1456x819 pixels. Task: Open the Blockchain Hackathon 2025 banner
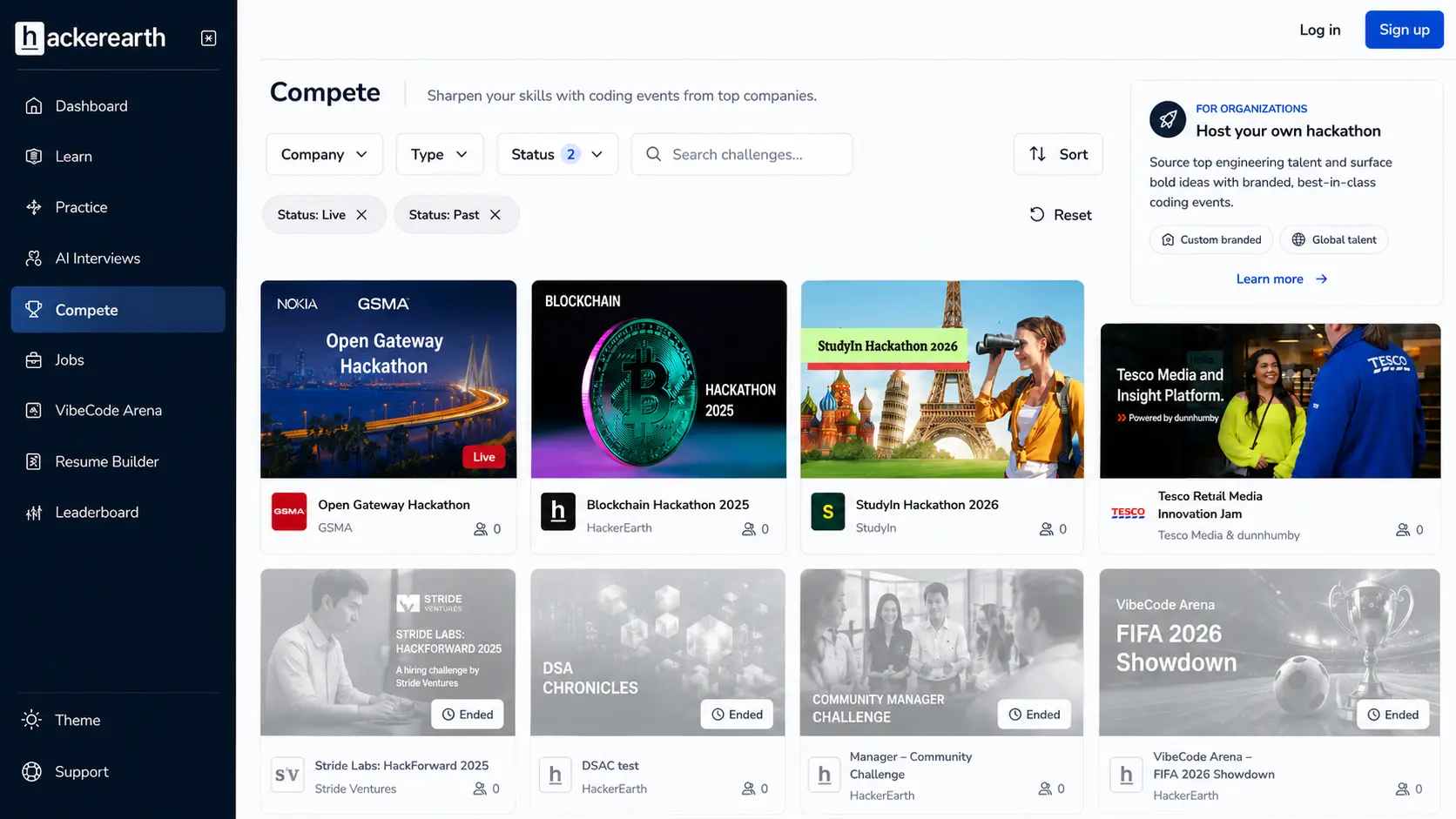tap(659, 379)
